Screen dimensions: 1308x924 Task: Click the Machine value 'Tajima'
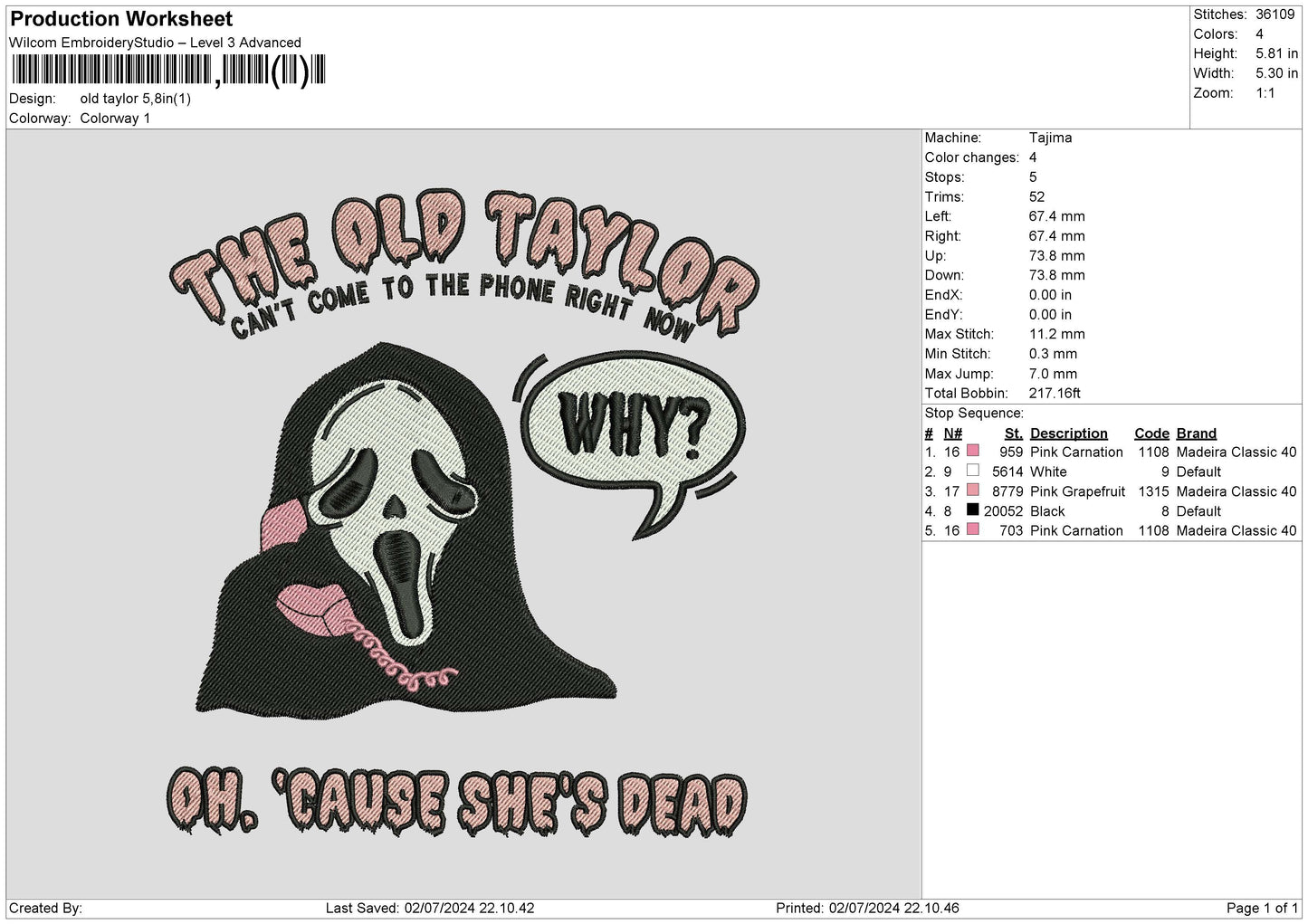pyautogui.click(x=1050, y=138)
